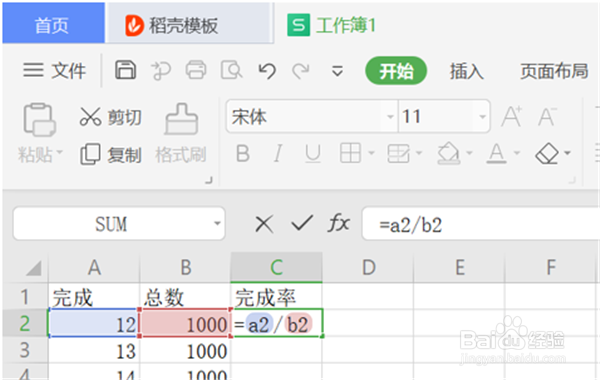Viewport: 600px width, 380px height.
Task: Open Print Preview icon
Action: [231, 70]
